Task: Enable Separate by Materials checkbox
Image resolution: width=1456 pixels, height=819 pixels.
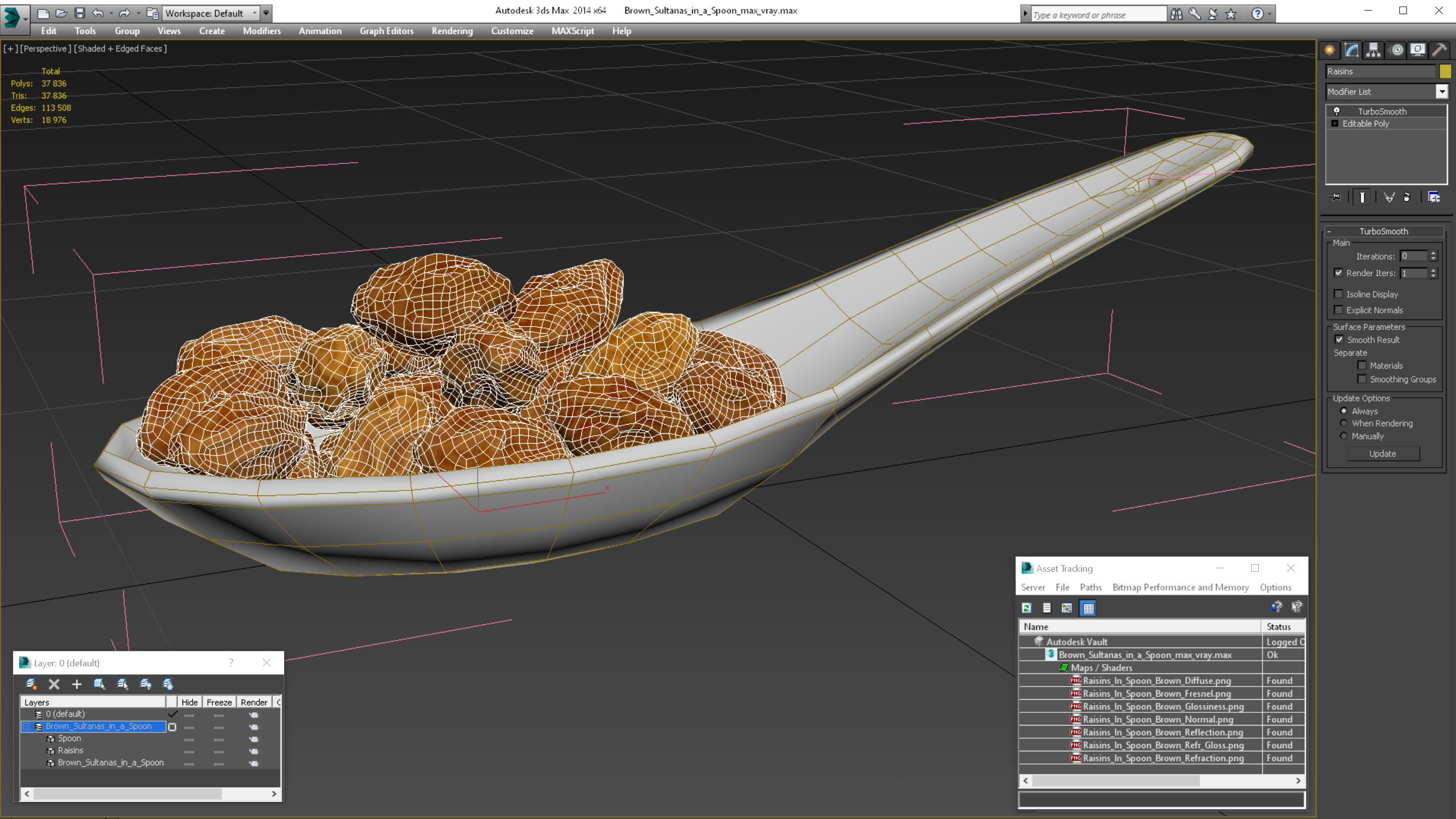Action: tap(1362, 366)
